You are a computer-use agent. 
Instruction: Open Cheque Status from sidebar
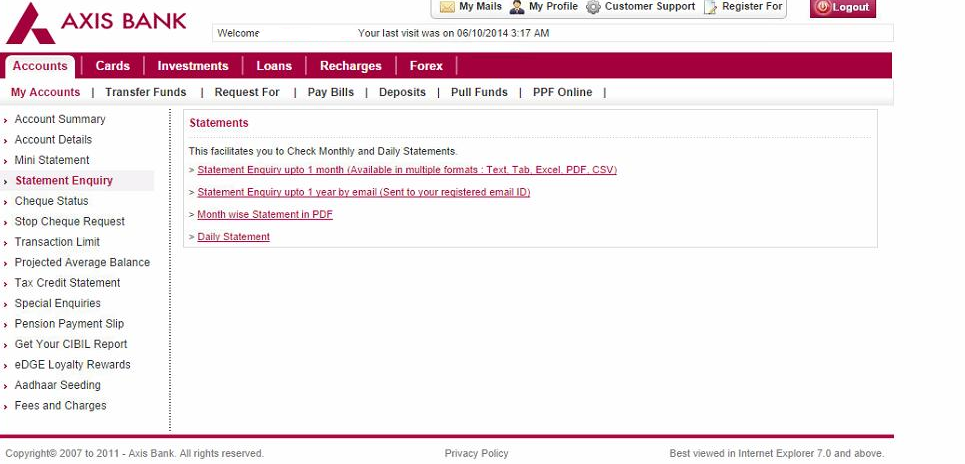pyautogui.click(x=51, y=201)
